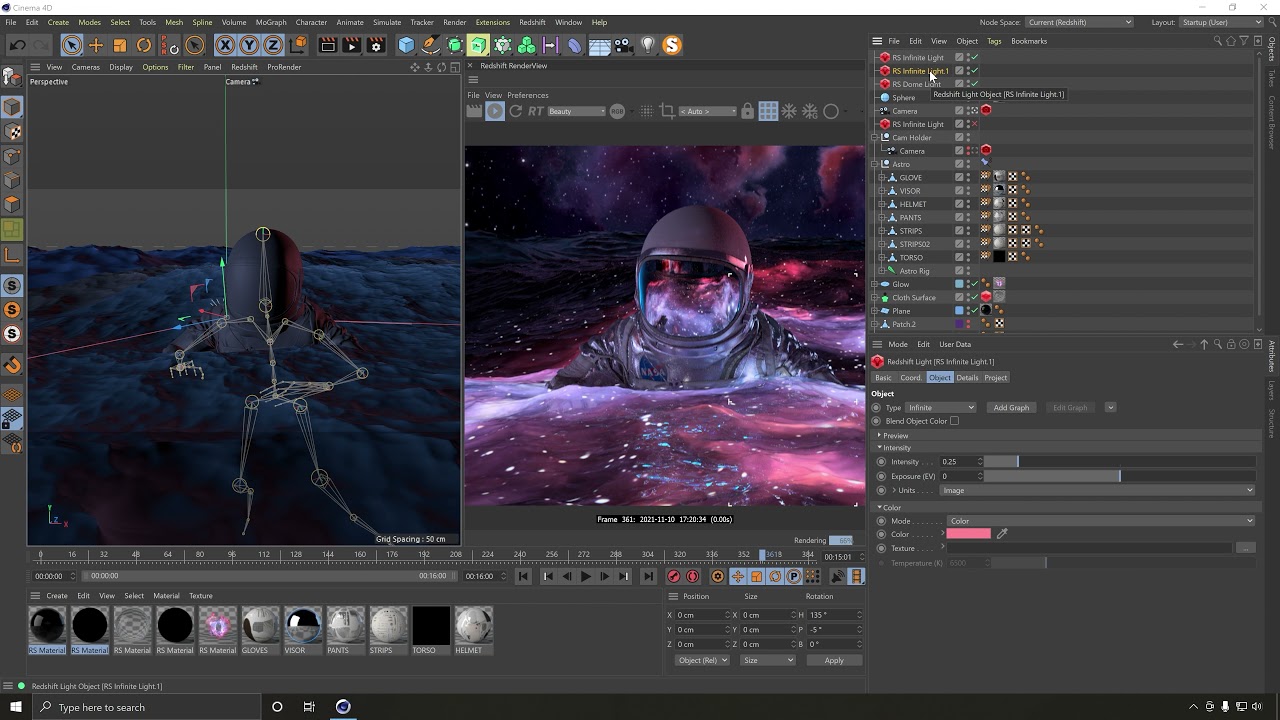
Task: Open Edit Render Settings icon
Action: pyautogui.click(x=376, y=45)
